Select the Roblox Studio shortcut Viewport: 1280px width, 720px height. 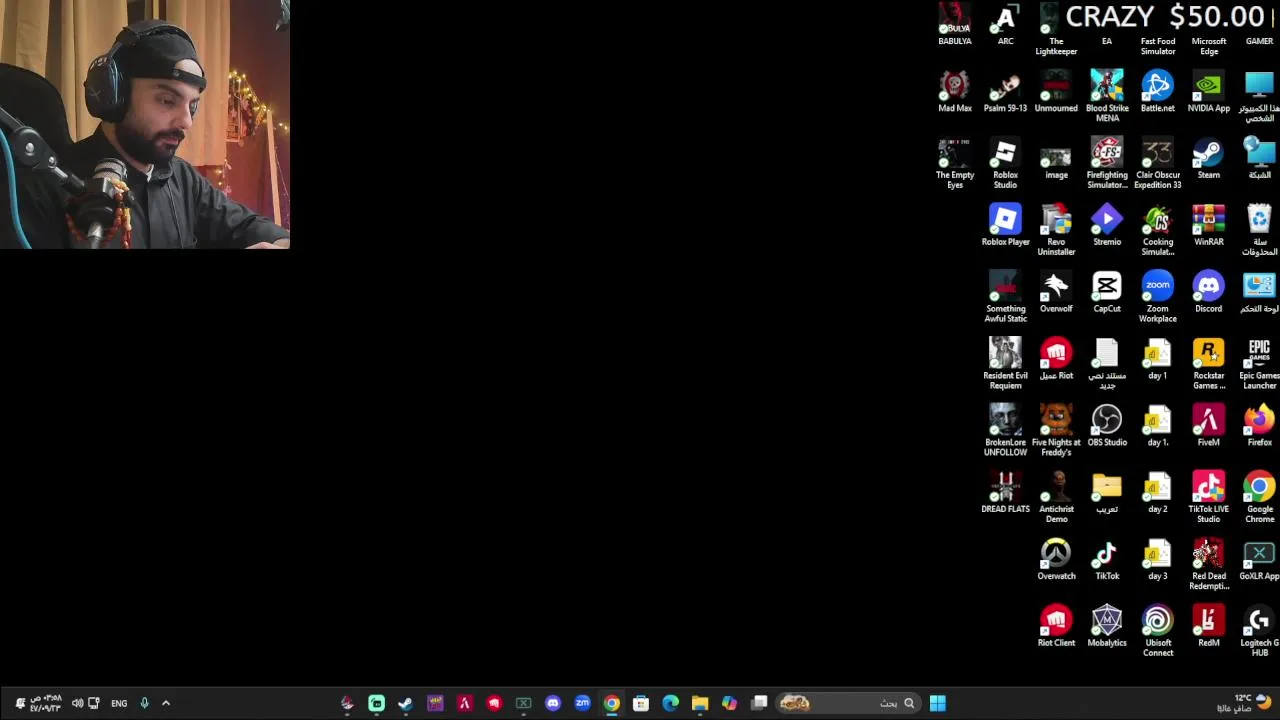point(1005,163)
